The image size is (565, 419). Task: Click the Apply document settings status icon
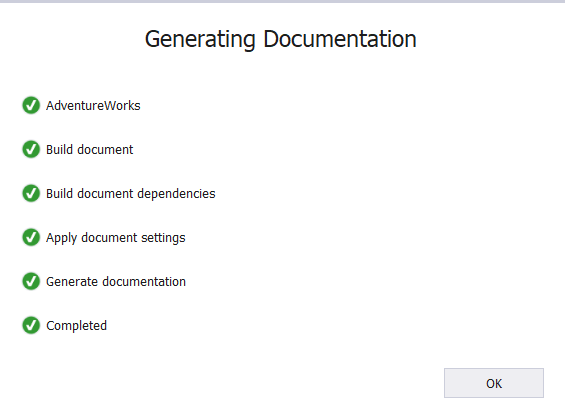pos(31,237)
